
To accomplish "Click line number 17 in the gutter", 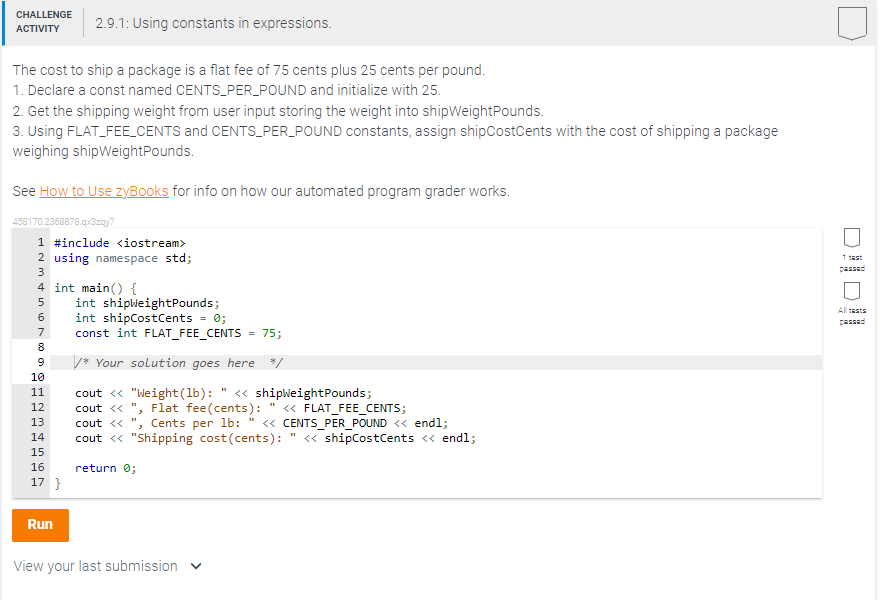I will coord(38,482).
